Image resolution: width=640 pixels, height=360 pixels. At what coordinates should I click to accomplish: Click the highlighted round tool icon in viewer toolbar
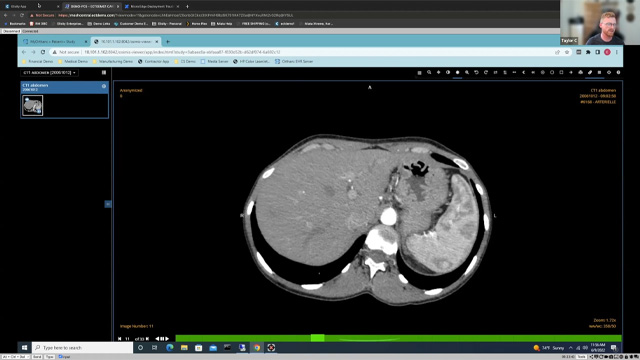tap(458, 73)
